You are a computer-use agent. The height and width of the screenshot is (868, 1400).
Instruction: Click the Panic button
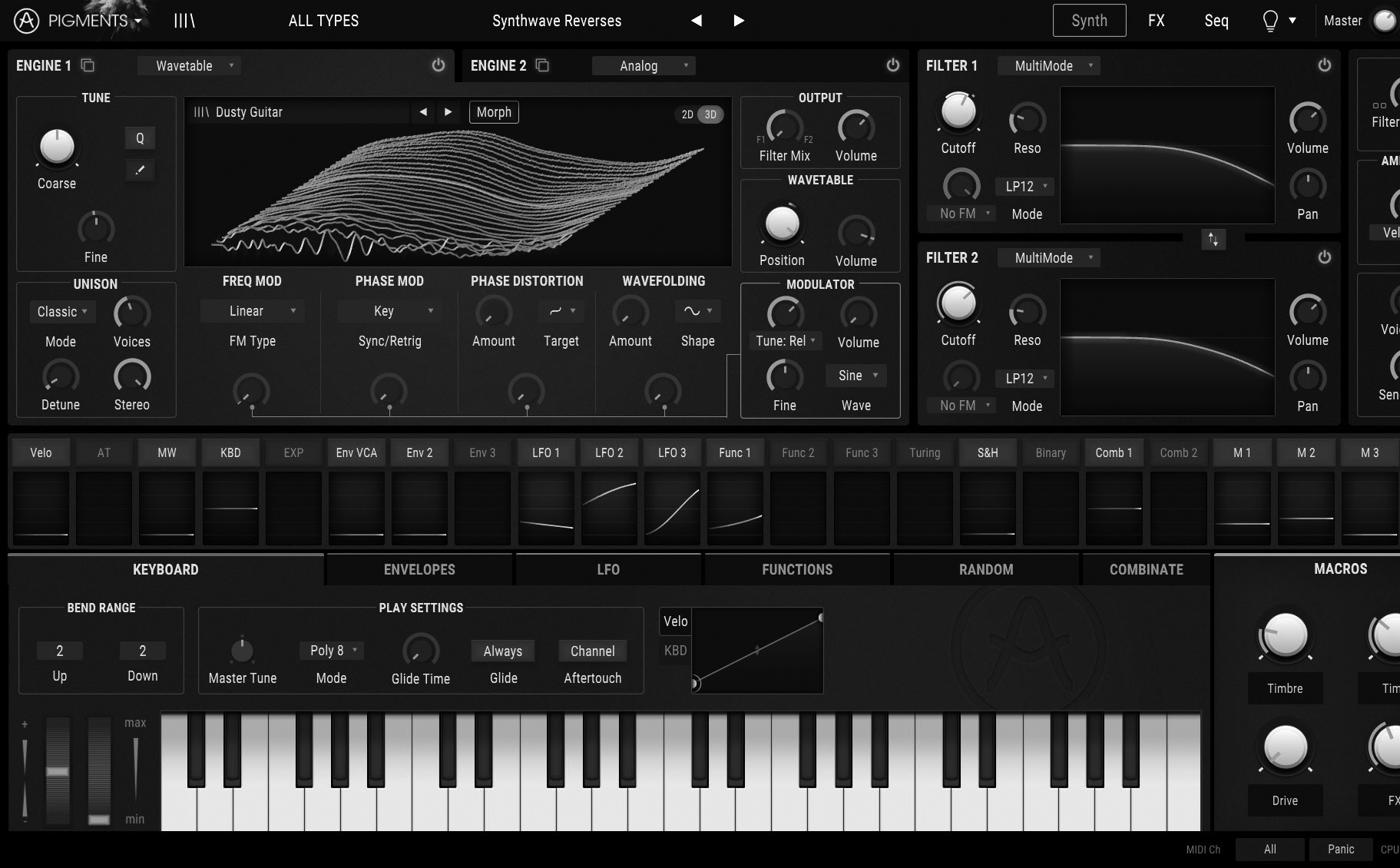[1341, 849]
